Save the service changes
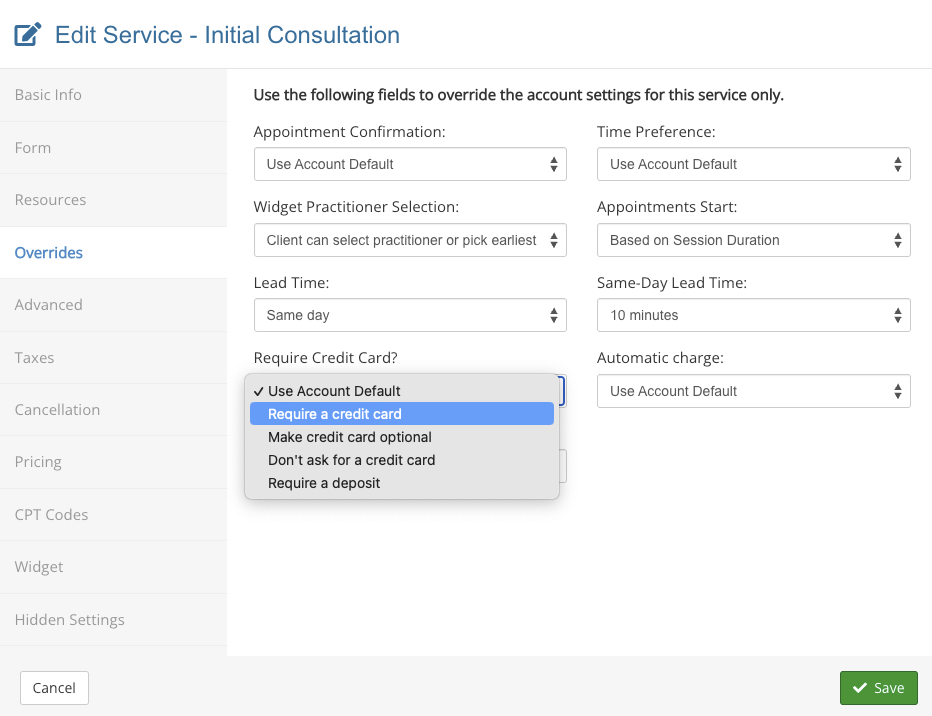This screenshot has width=932, height=716. click(x=878, y=688)
